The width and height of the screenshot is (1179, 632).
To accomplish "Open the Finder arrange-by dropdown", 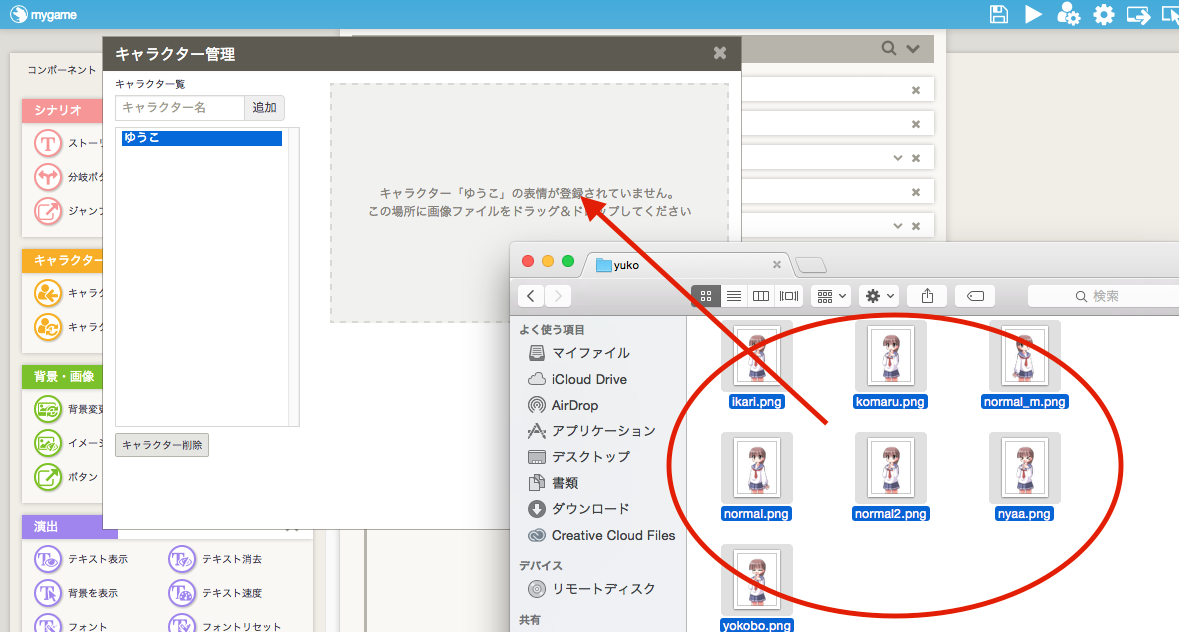I will (x=831, y=296).
